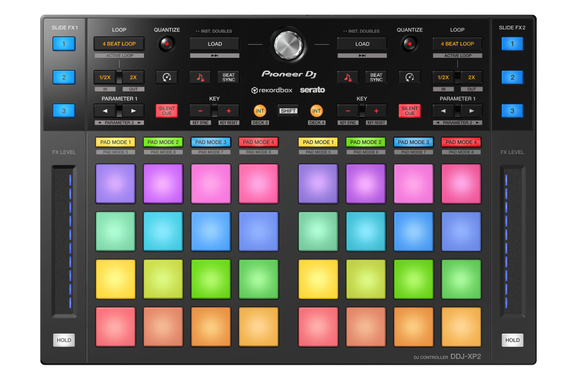Click left PARAMETER 1 left-arrow button
Viewport: 576px width, 380px height.
pyautogui.click(x=105, y=111)
